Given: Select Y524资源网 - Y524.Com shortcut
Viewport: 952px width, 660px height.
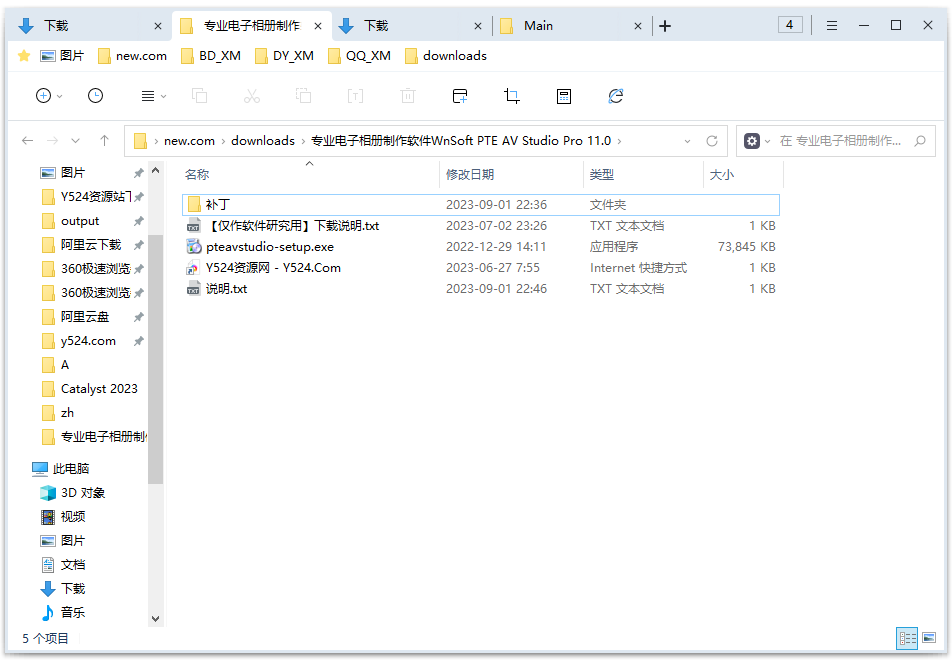Looking at the screenshot, I should pyautogui.click(x=481, y=268).
